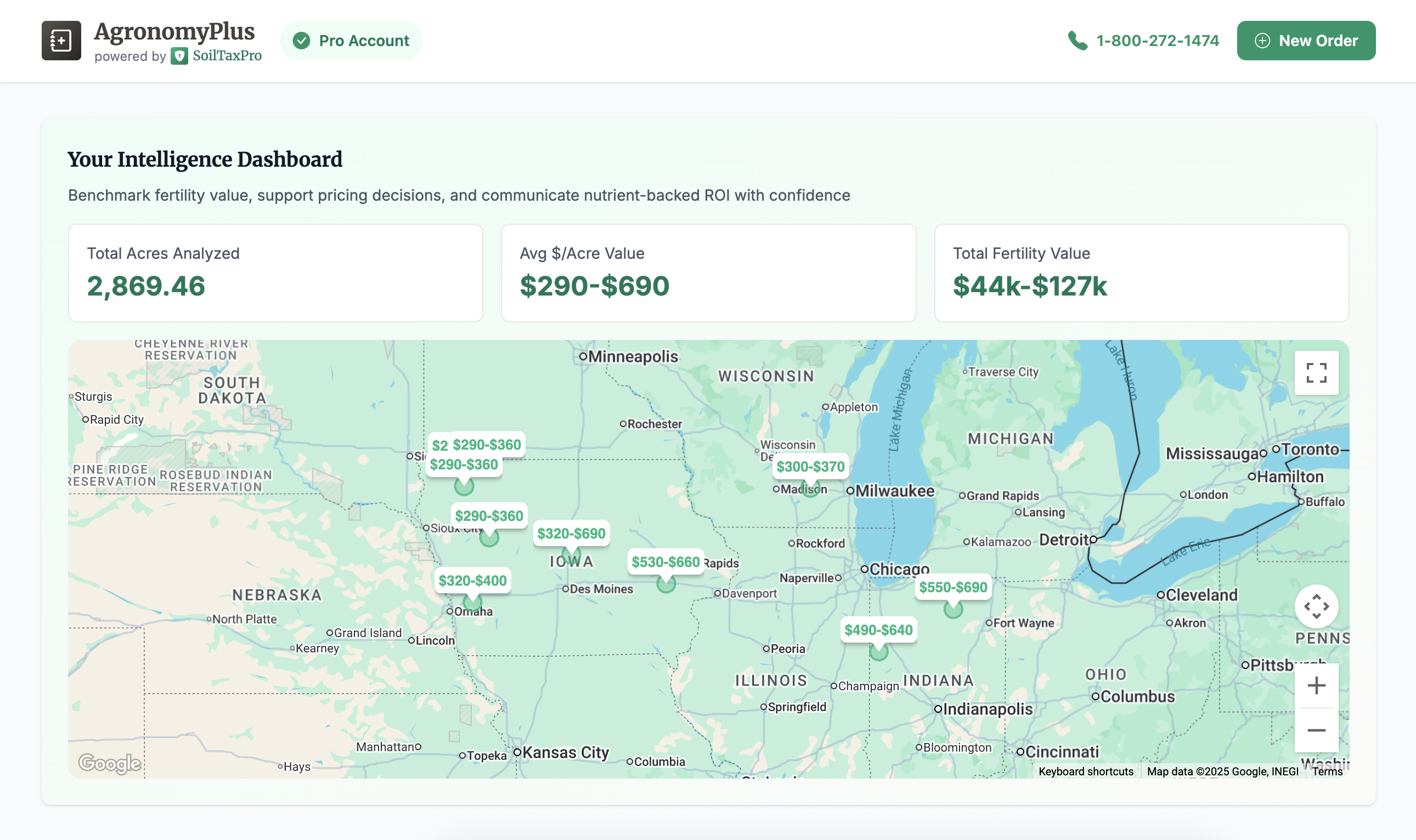Image resolution: width=1416 pixels, height=840 pixels.
Task: Click Map data ©2025 Google, INEGI text
Action: [1222, 771]
